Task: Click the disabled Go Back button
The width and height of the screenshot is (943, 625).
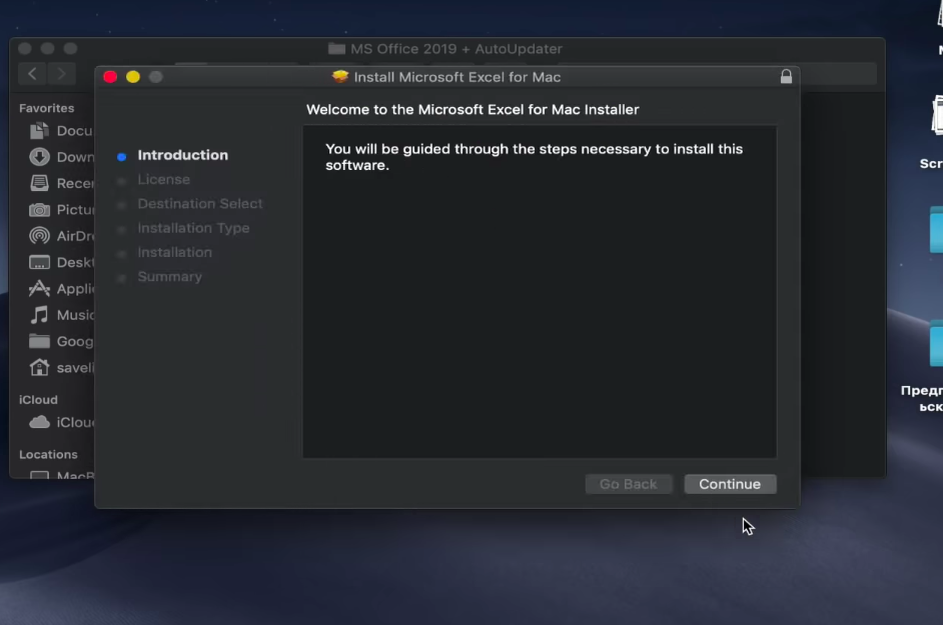Action: [x=628, y=484]
